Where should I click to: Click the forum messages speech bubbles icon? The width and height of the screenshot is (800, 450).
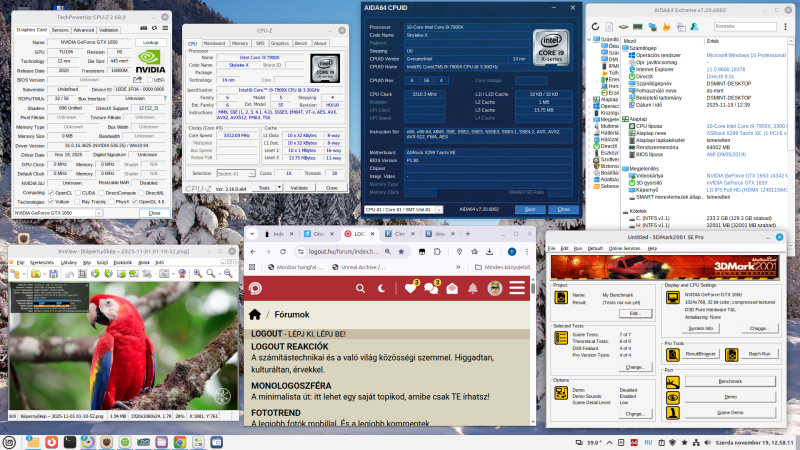[x=432, y=288]
